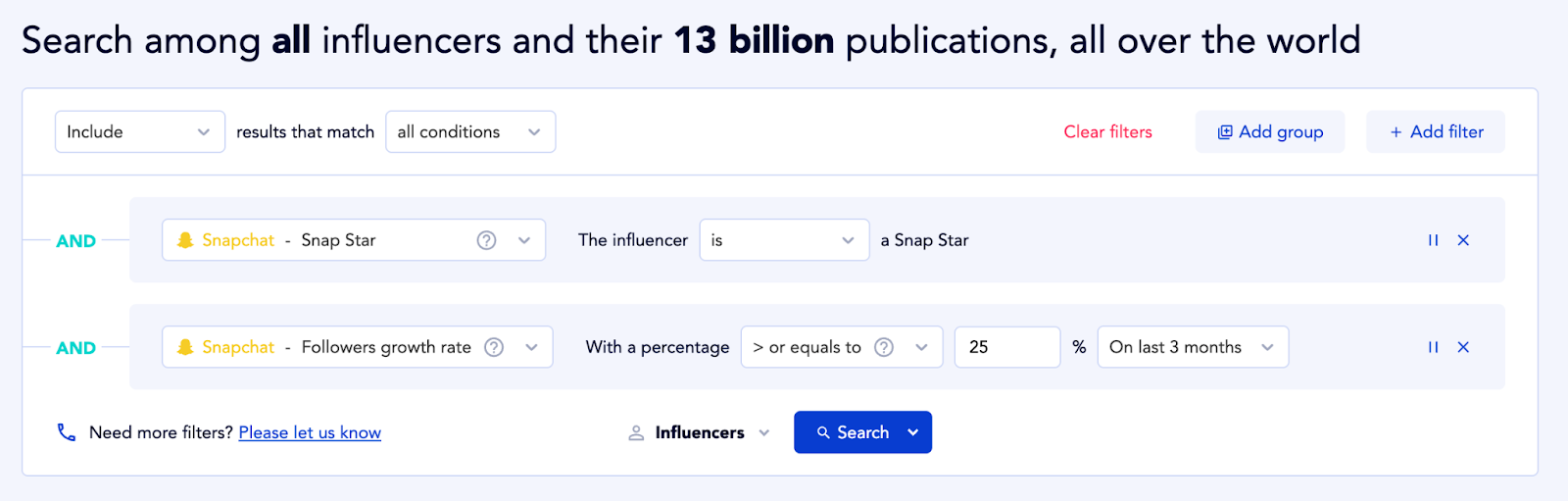Viewport: 1568px width, 501px height.
Task: Remove the Snap Star filter row
Action: [x=1463, y=240]
